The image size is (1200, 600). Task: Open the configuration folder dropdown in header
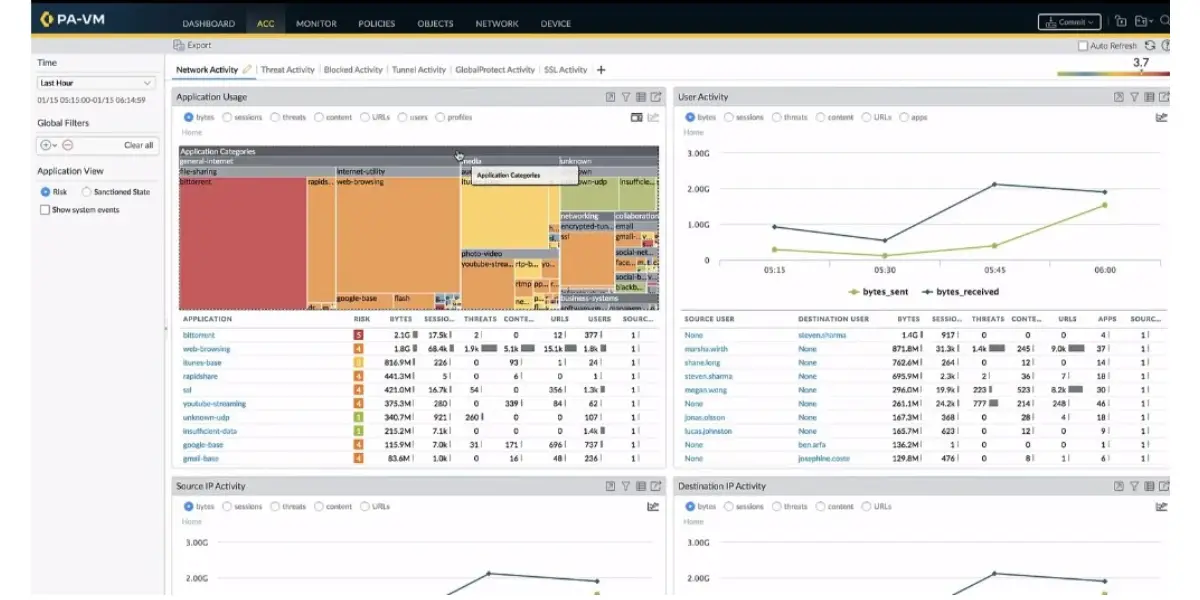click(x=1144, y=21)
